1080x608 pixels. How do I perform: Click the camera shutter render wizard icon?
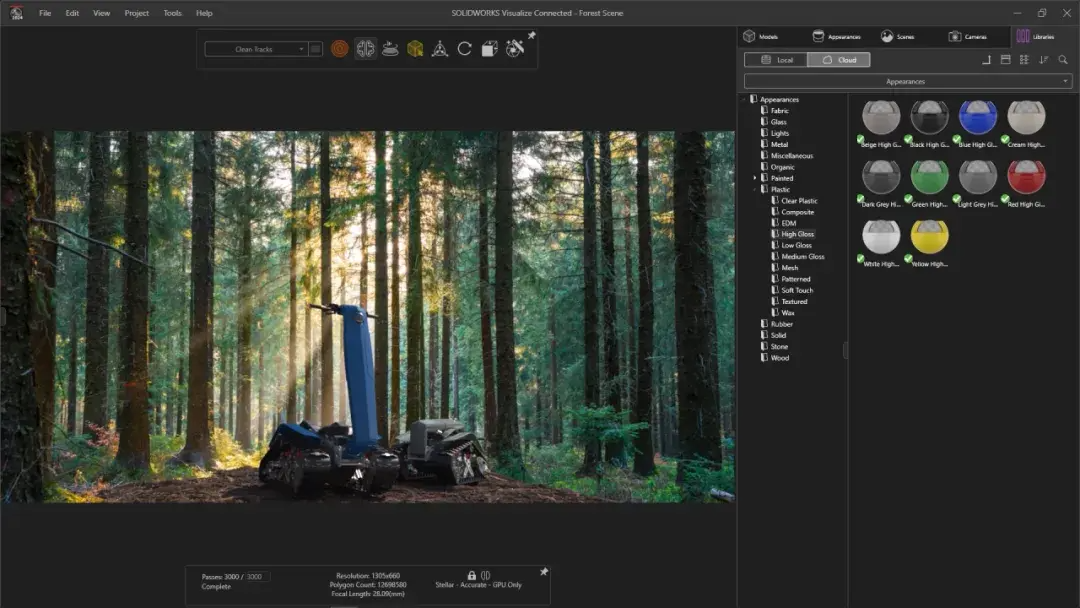[x=515, y=49]
